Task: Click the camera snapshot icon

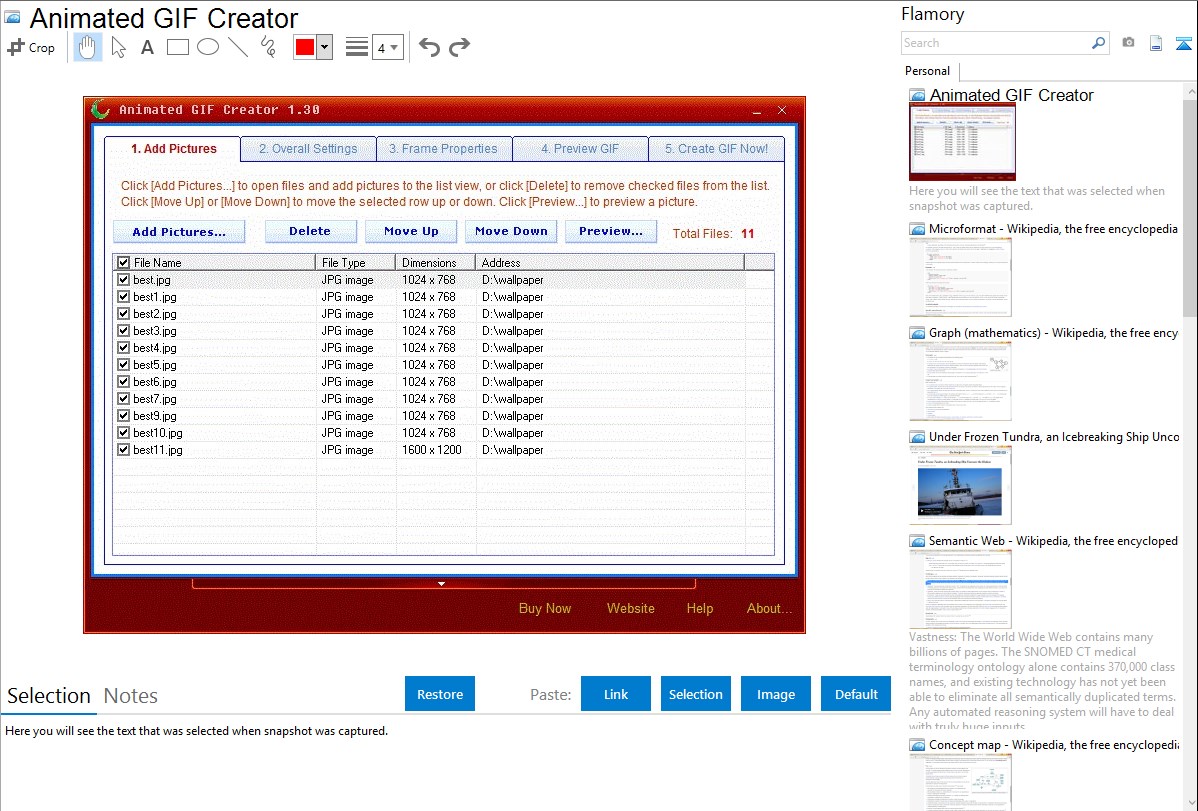Action: click(1128, 43)
